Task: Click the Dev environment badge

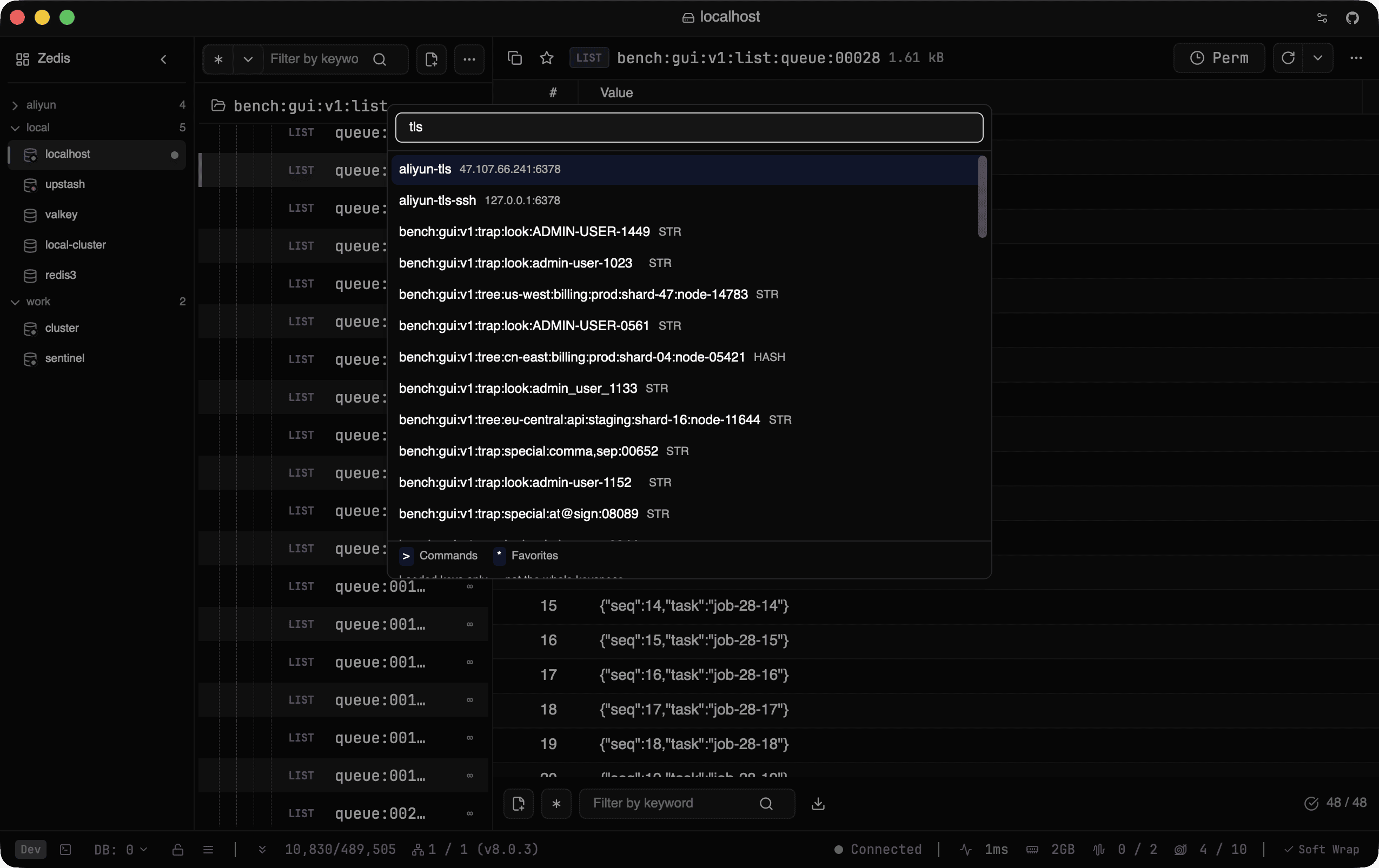Action: click(x=31, y=850)
